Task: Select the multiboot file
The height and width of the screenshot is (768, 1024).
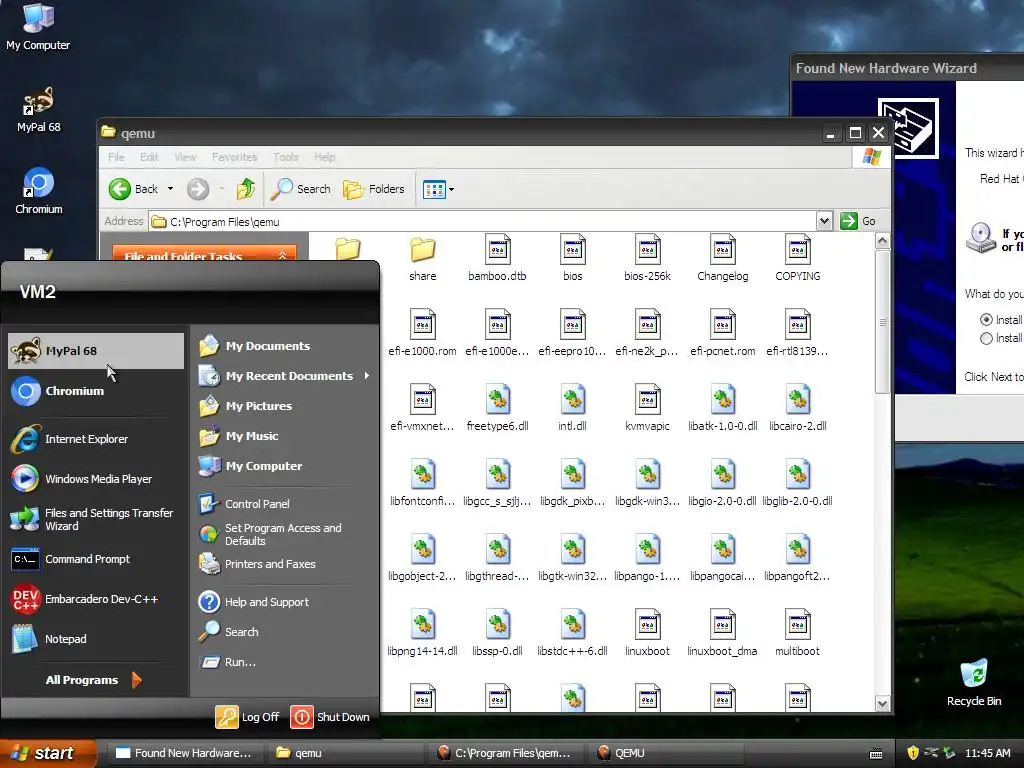Action: tap(797, 633)
